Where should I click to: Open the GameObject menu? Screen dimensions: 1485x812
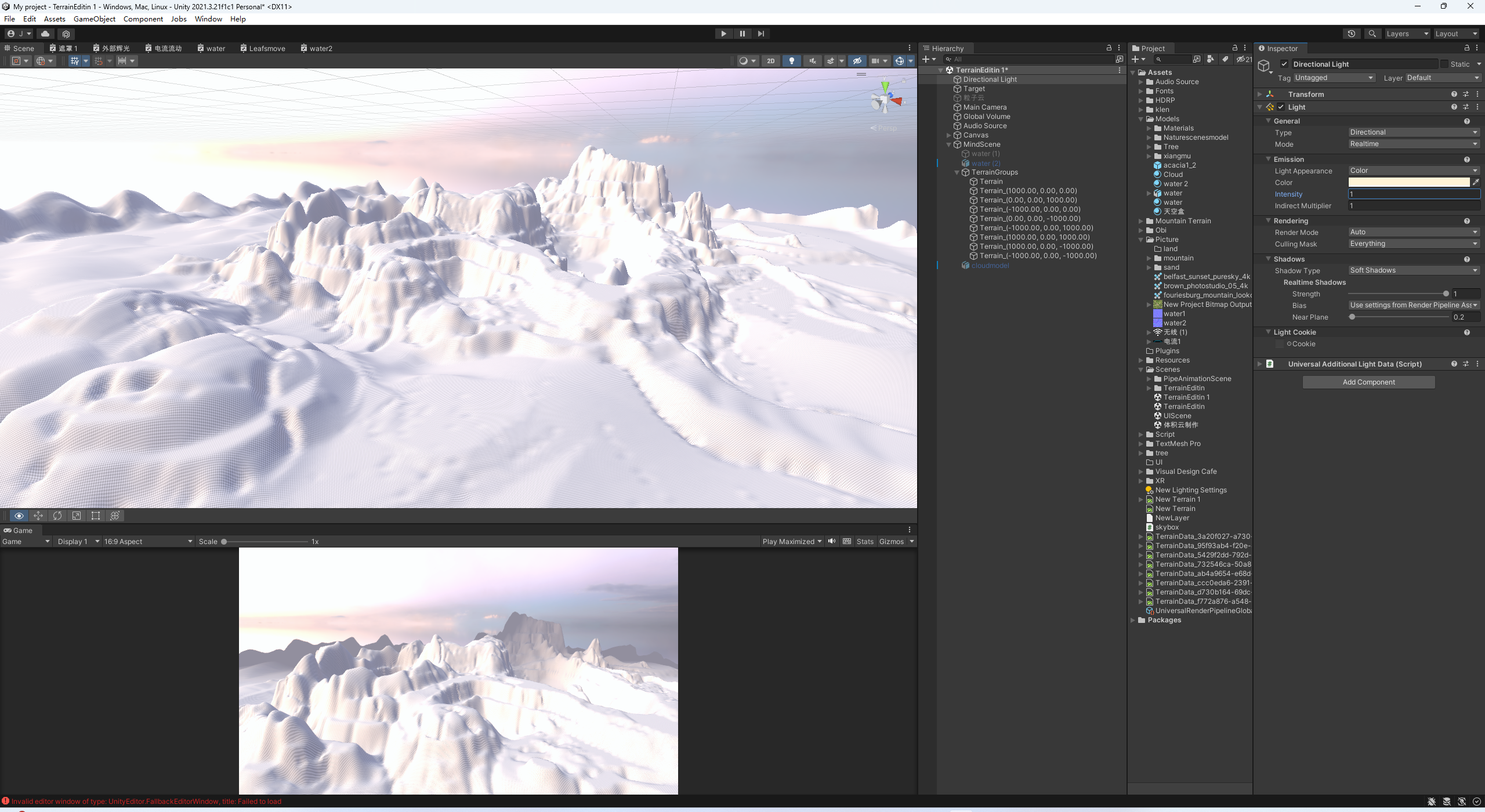click(95, 19)
